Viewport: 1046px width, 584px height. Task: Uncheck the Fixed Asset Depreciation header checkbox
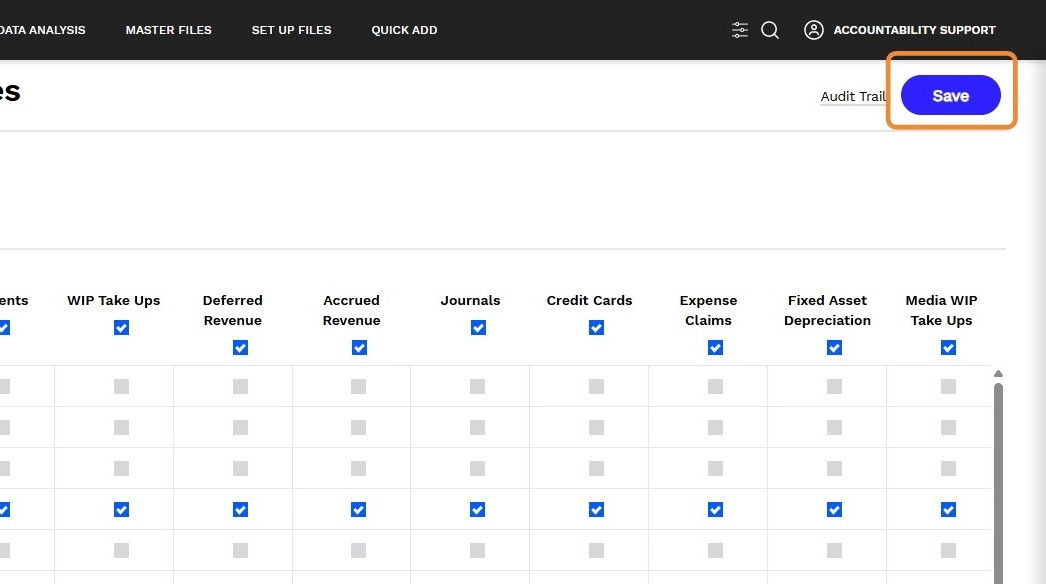click(x=834, y=348)
